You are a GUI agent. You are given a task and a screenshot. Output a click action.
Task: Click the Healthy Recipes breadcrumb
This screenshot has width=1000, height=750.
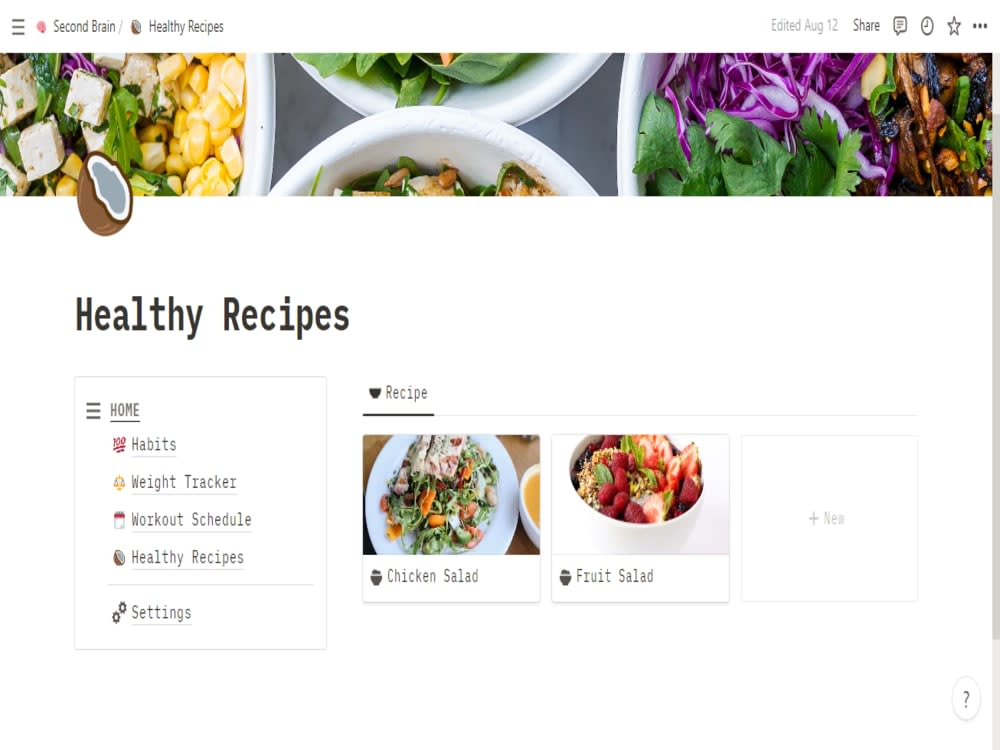[177, 27]
